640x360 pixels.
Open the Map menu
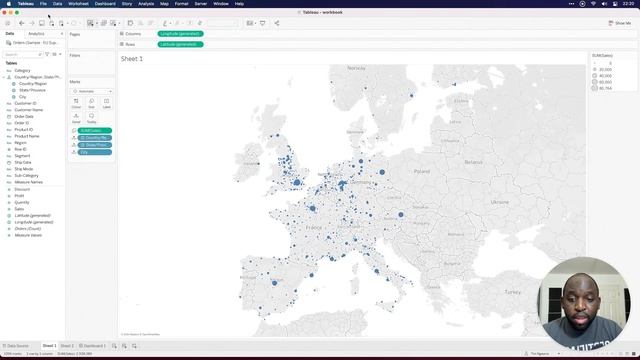tap(164, 4)
